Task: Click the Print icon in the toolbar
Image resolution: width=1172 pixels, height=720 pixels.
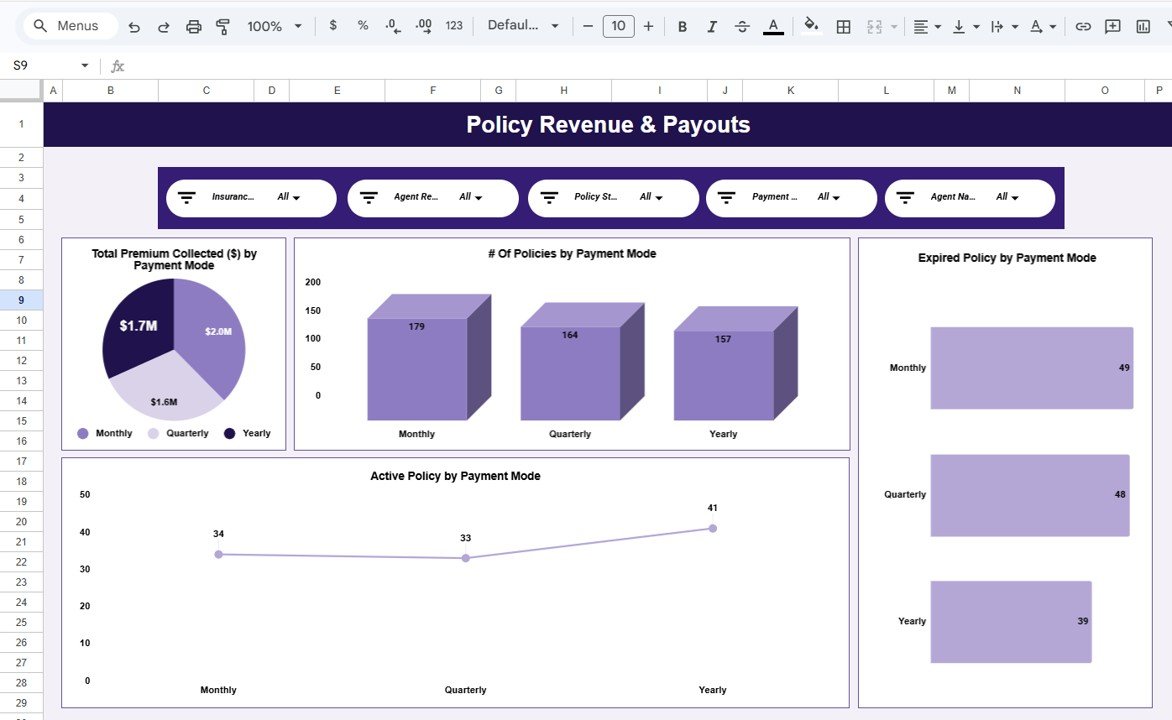Action: pyautogui.click(x=194, y=26)
